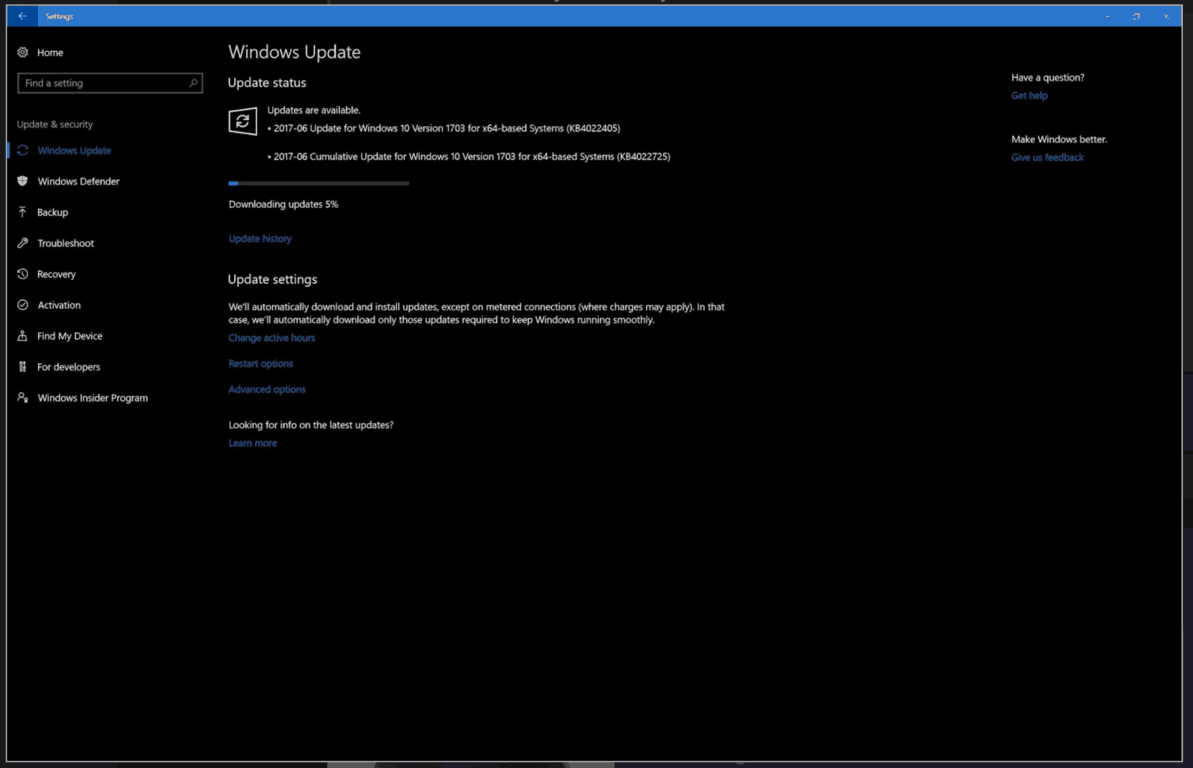The height and width of the screenshot is (768, 1193).
Task: Select Find My Device
Action: [69, 336]
